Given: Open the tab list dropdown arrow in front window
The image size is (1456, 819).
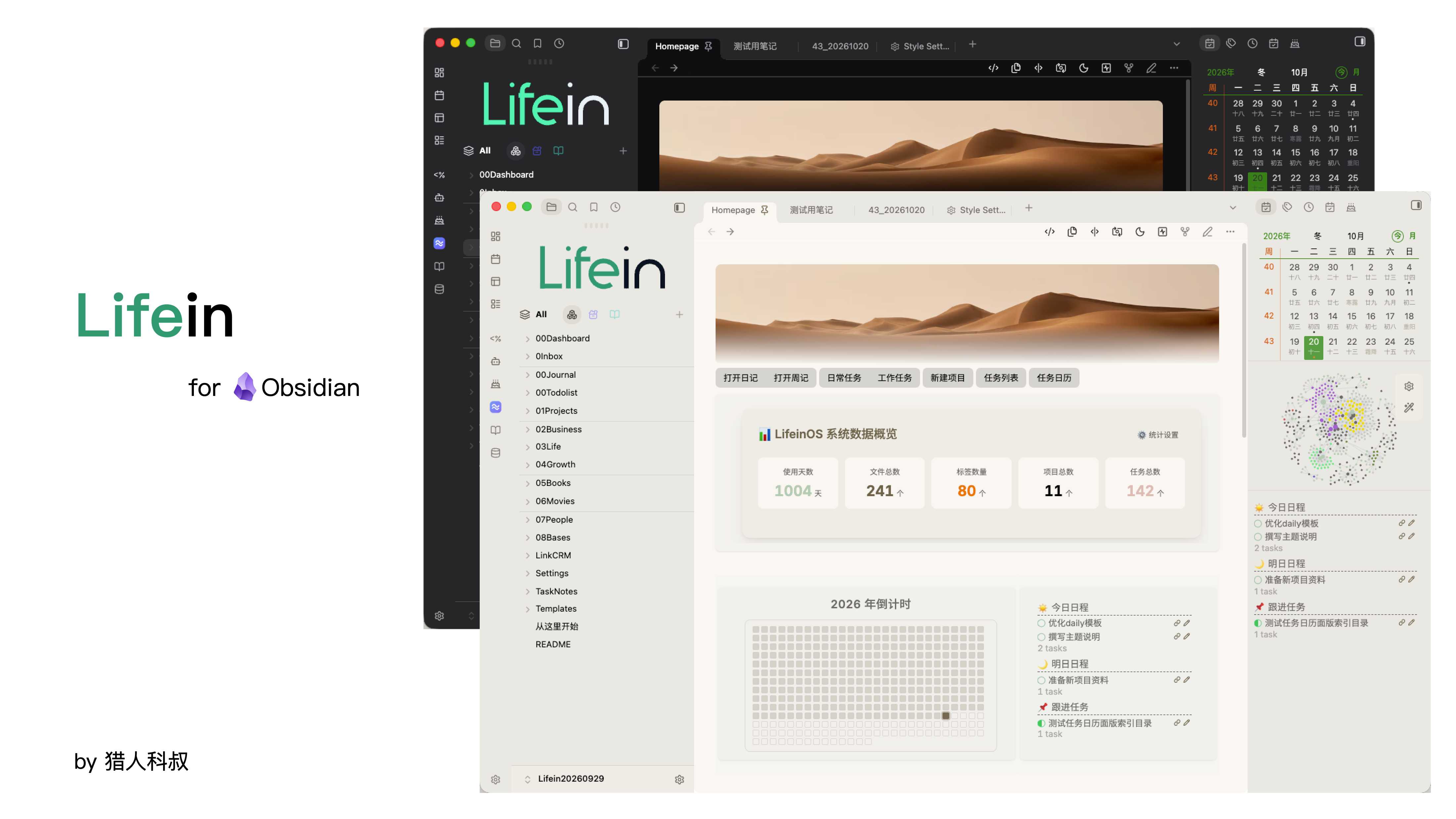Looking at the screenshot, I should pos(1233,208).
